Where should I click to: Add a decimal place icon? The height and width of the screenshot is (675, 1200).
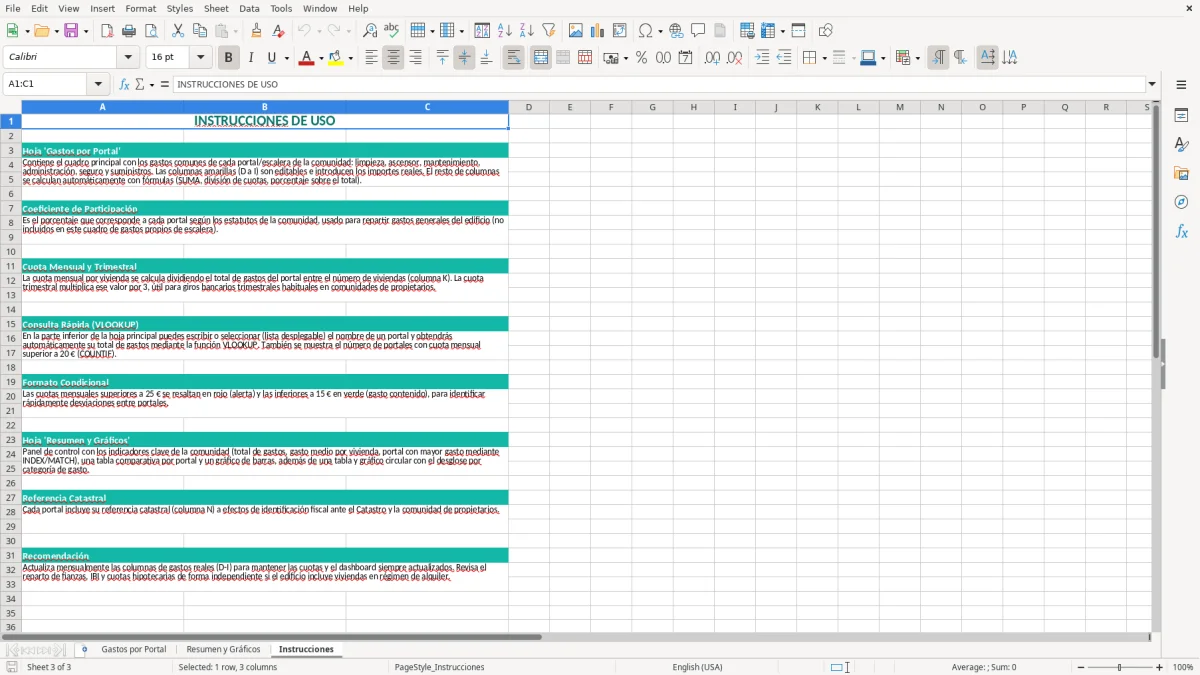(x=712, y=58)
